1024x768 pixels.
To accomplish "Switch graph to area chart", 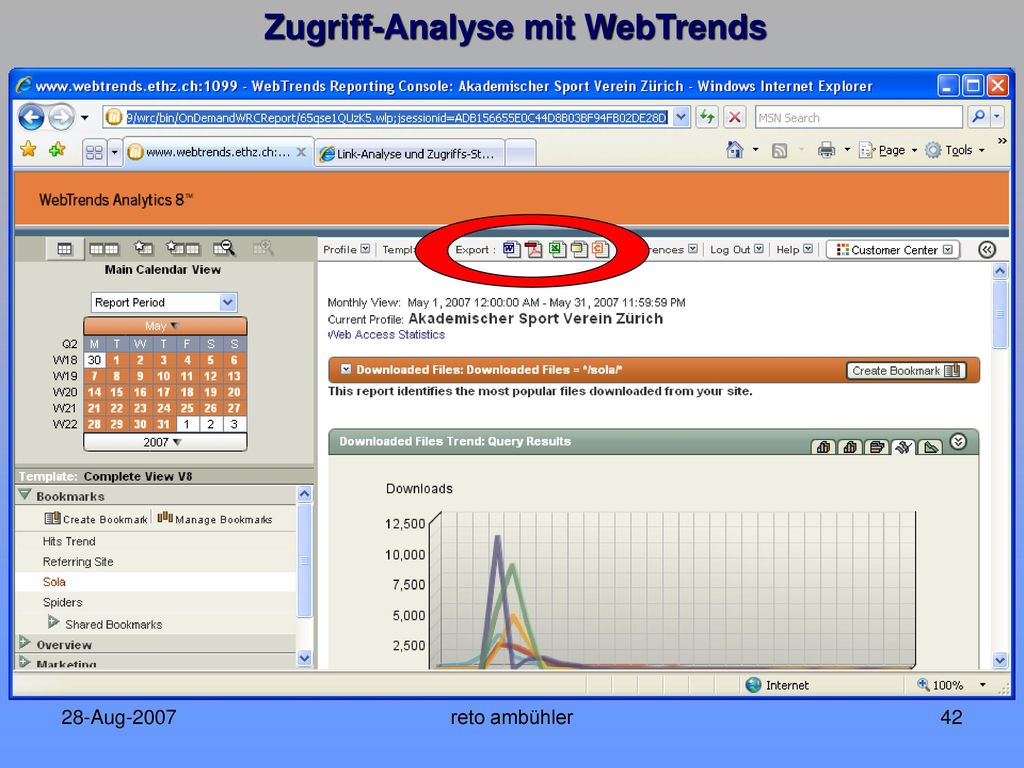I will click(930, 447).
